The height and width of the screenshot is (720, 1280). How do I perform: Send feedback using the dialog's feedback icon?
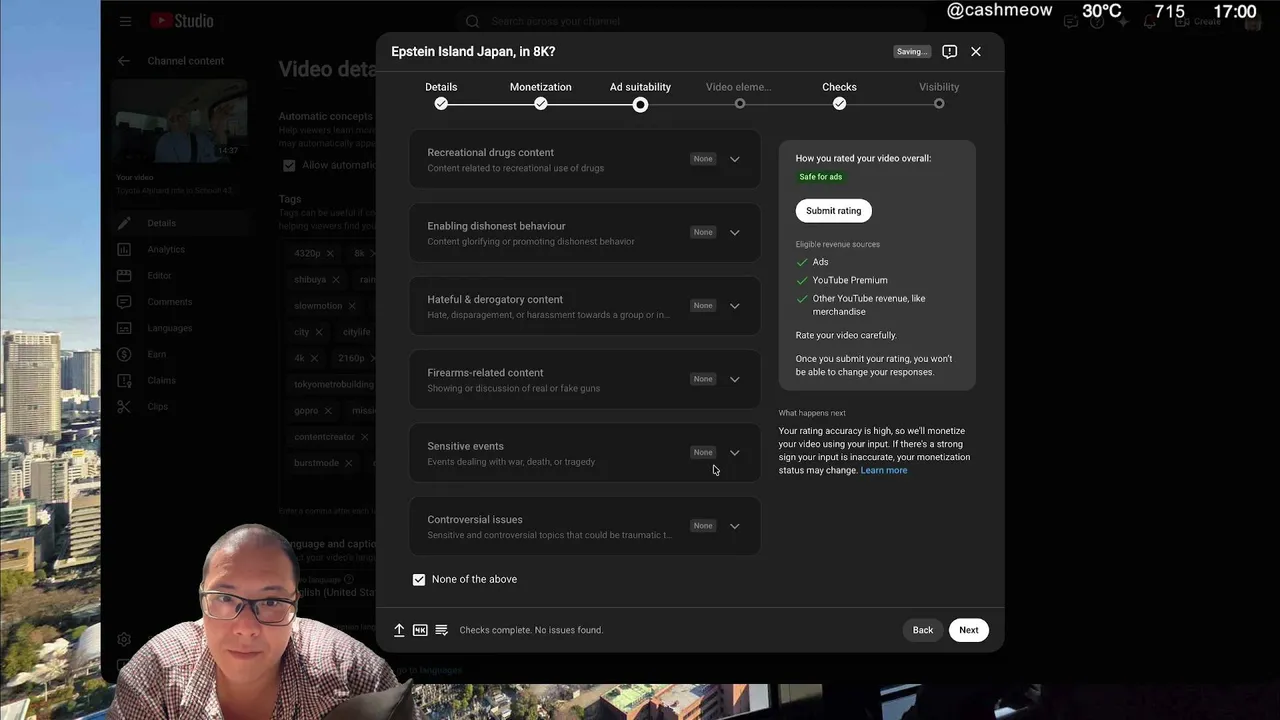950,52
